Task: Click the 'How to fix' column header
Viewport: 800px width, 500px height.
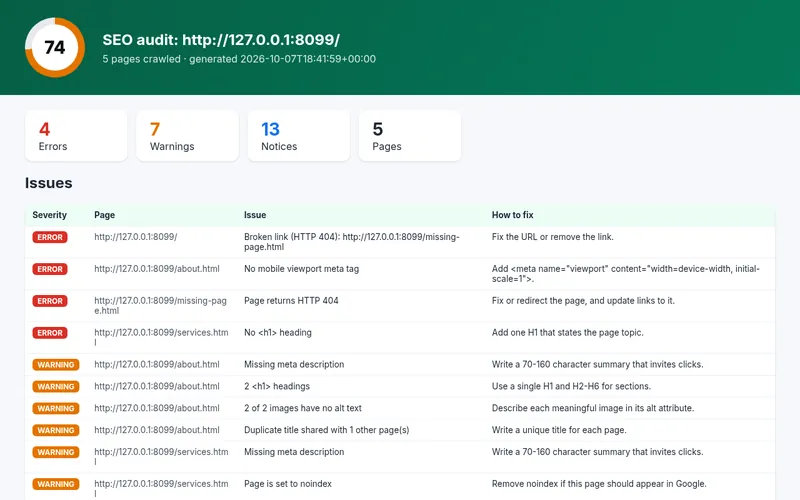Action: [512, 215]
